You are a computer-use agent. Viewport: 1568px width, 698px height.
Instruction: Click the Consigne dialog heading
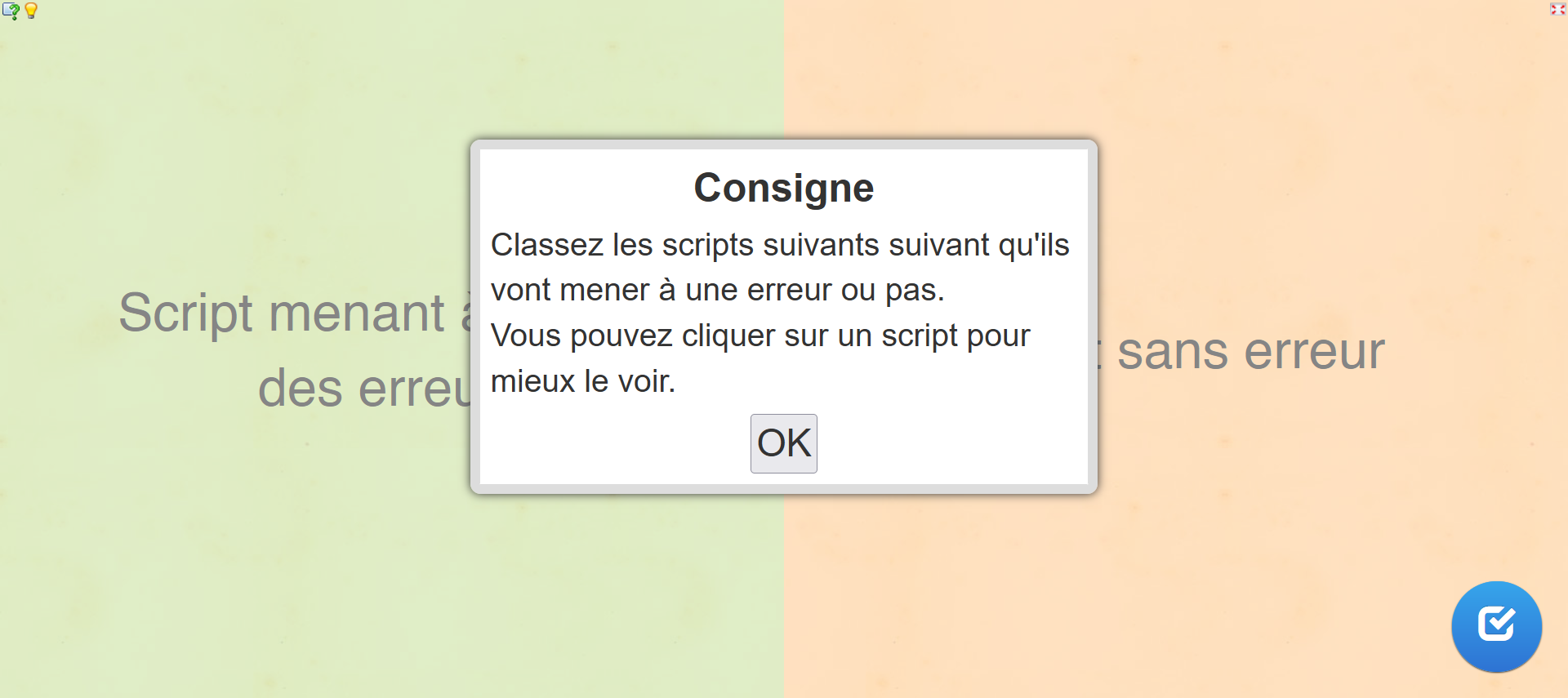click(x=784, y=188)
